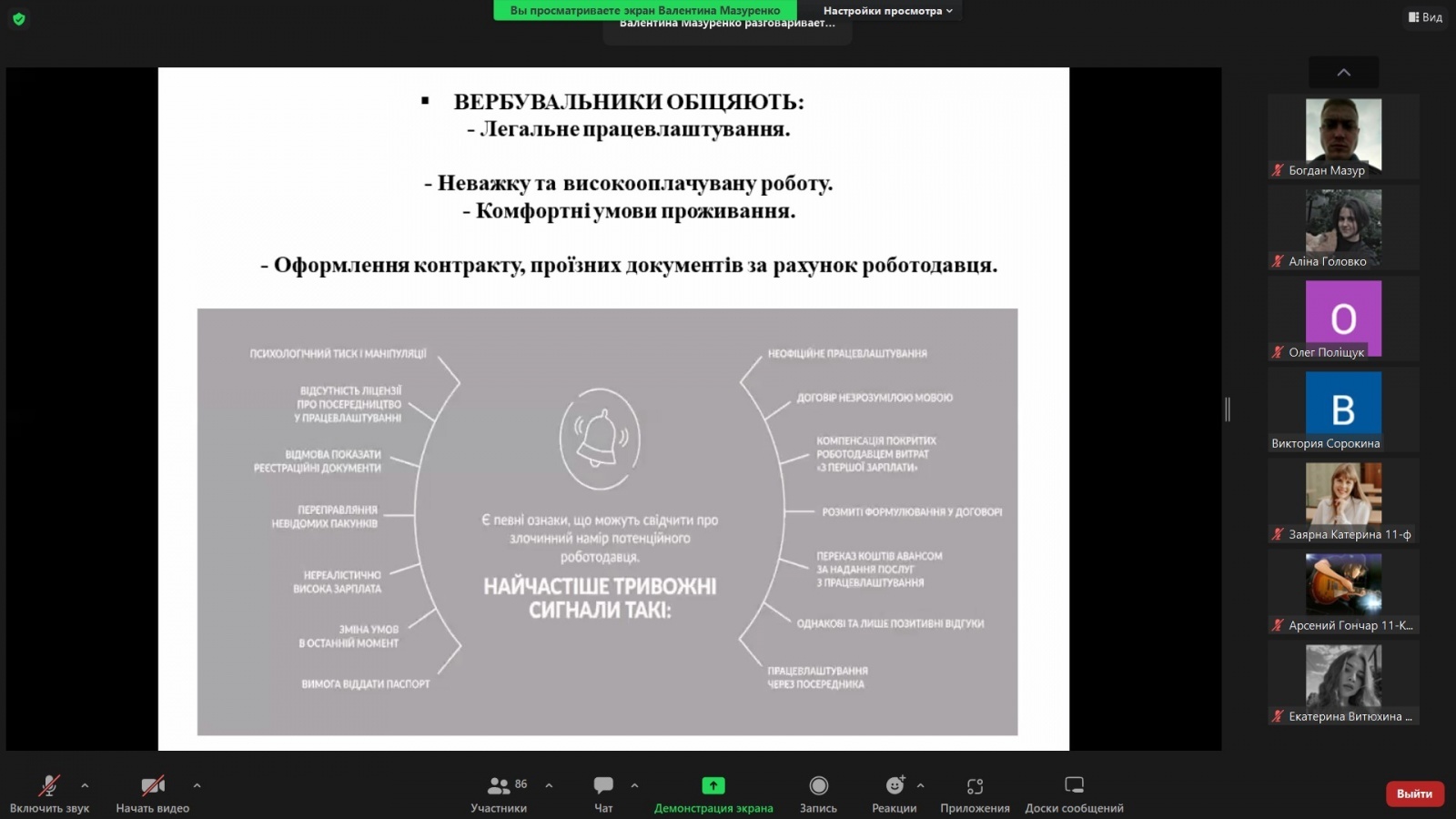
Task: Click НЕОФІЦІЙНЕ ПРАЦЕВЛАШТУВАННЯ label
Action: pos(847,354)
